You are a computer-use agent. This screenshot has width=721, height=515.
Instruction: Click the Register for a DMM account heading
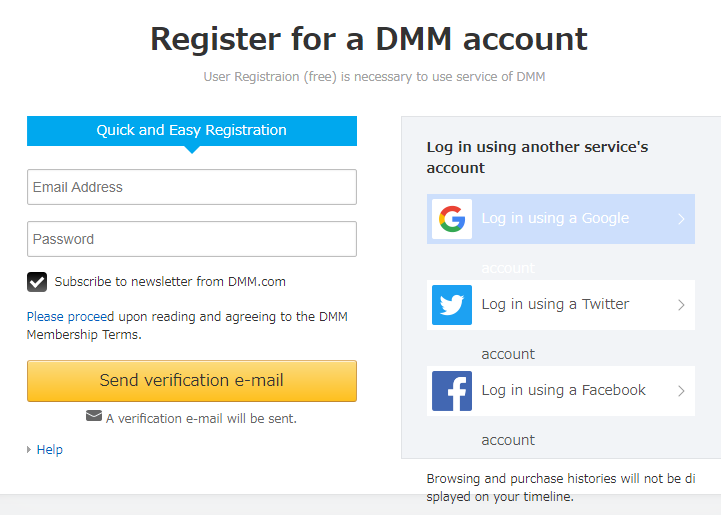pos(368,39)
